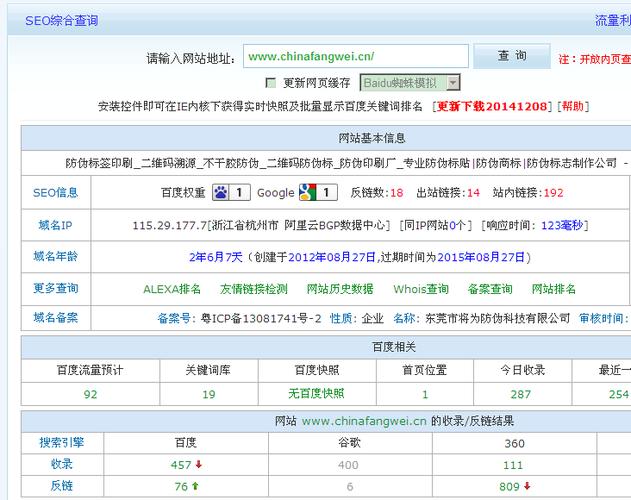Click the website address input field
Screen dimensions: 631x500
coord(356,56)
